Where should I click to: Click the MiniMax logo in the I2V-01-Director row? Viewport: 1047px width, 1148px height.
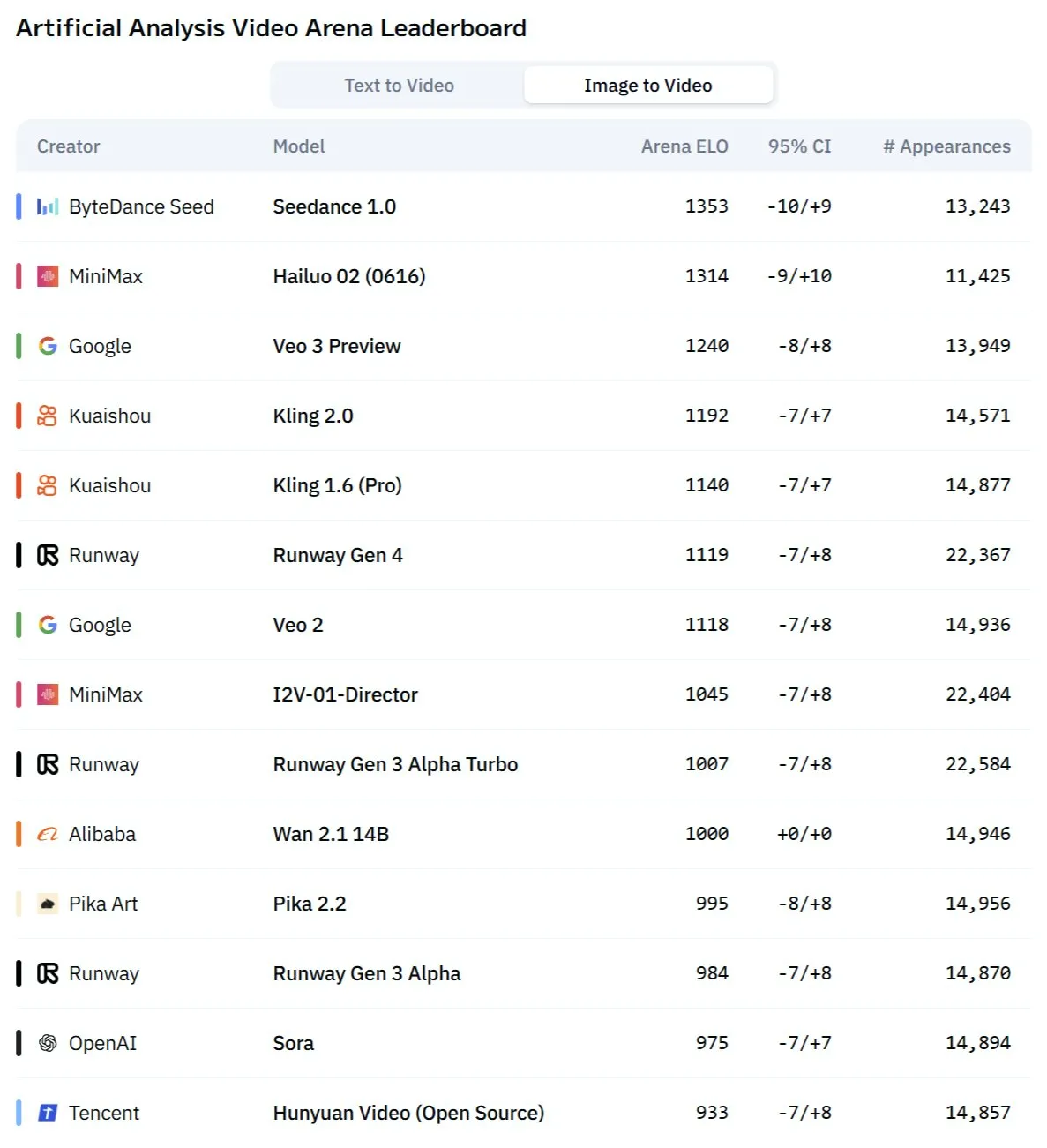[48, 694]
